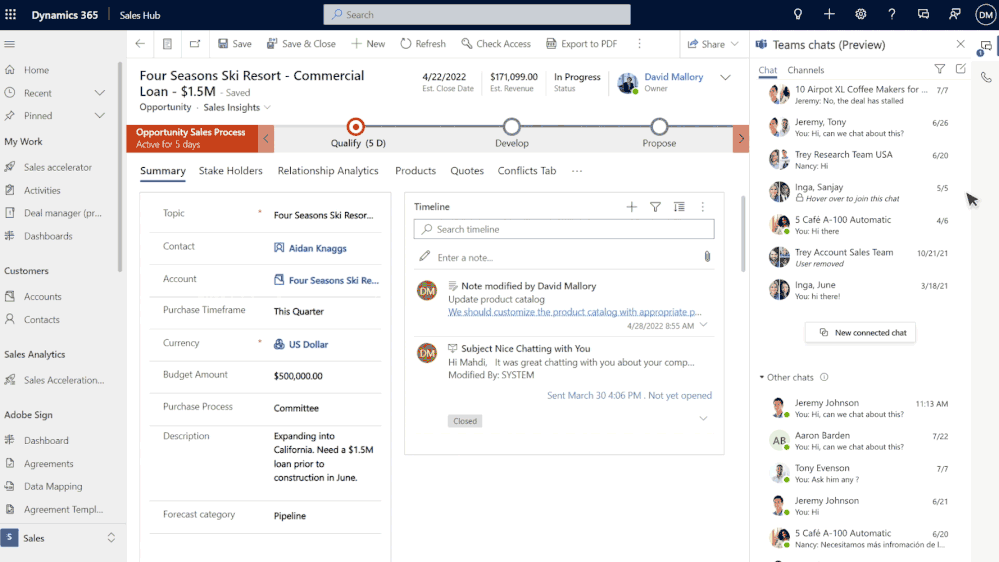Open the Products tab
This screenshot has width=999, height=562.
415,171
